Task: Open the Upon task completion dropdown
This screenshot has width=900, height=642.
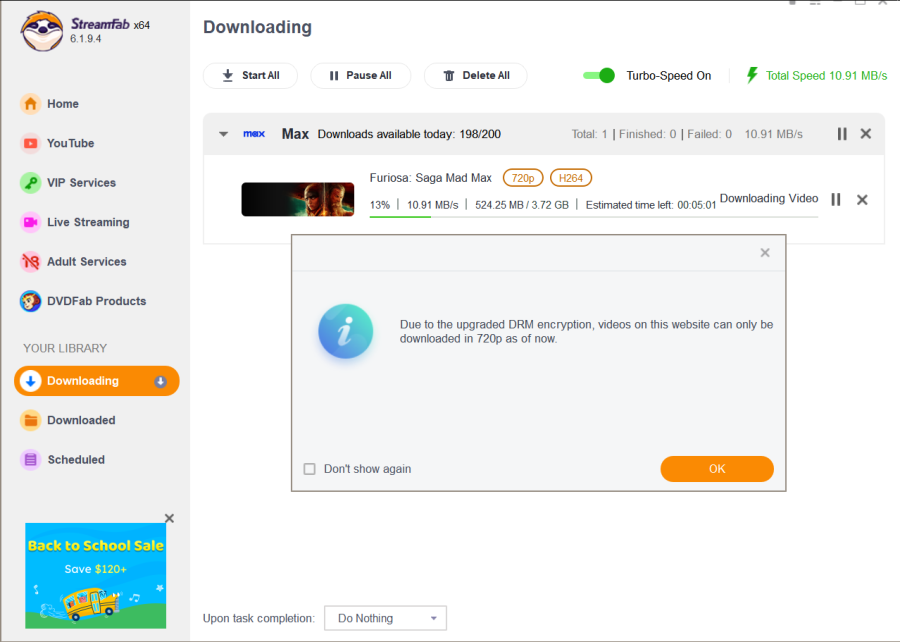Action: 385,618
